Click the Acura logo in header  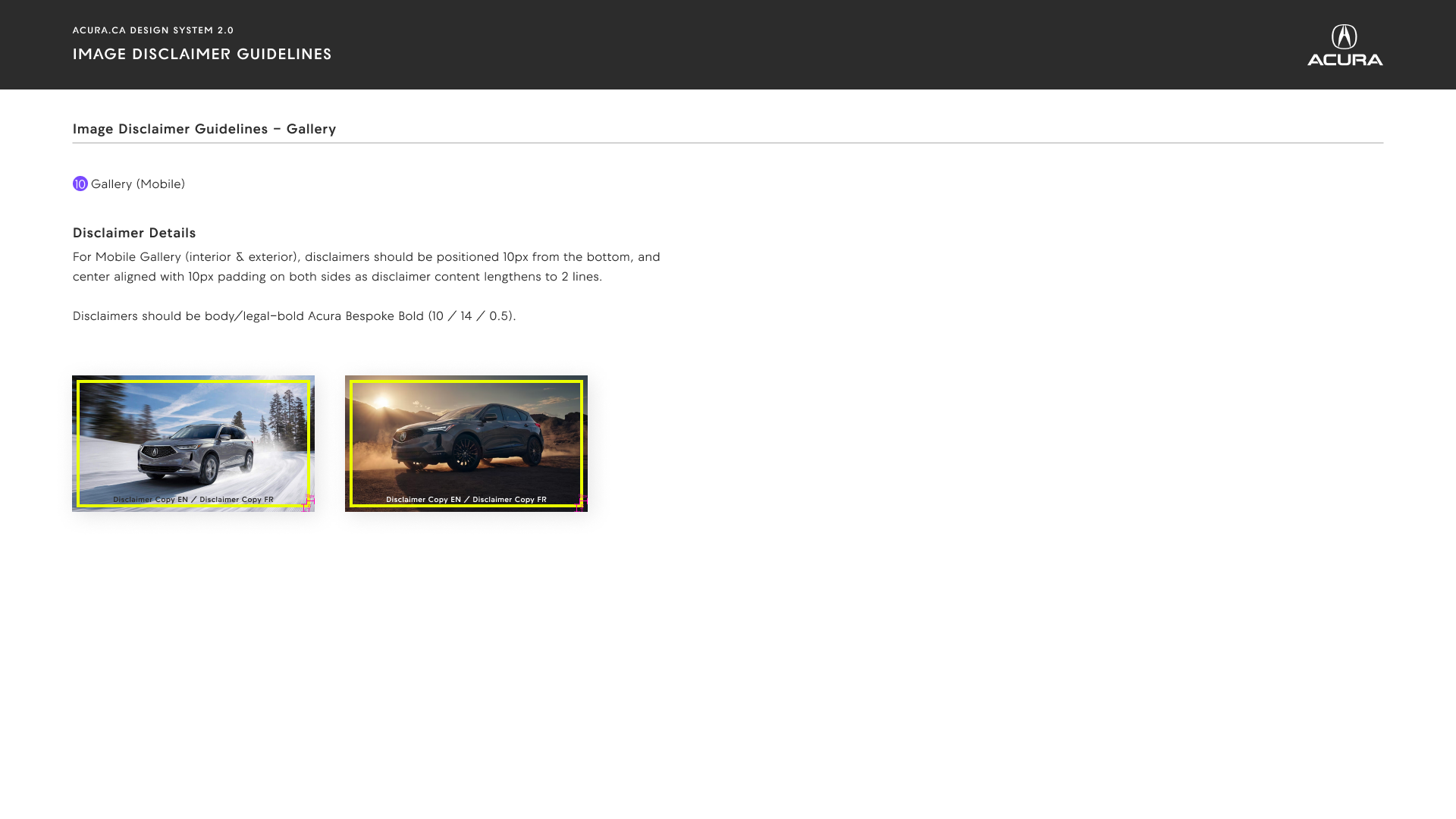[x=1345, y=45]
